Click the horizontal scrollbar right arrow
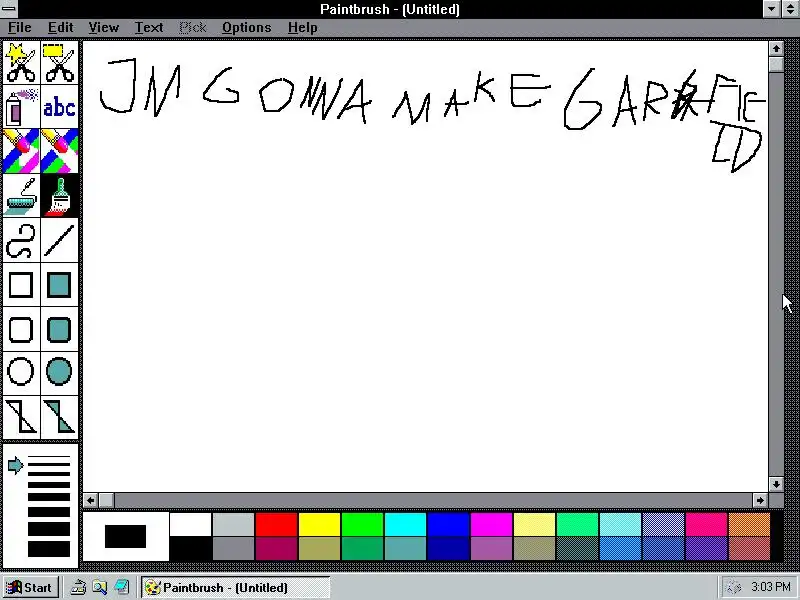Image resolution: width=800 pixels, height=600 pixels. coord(760,501)
